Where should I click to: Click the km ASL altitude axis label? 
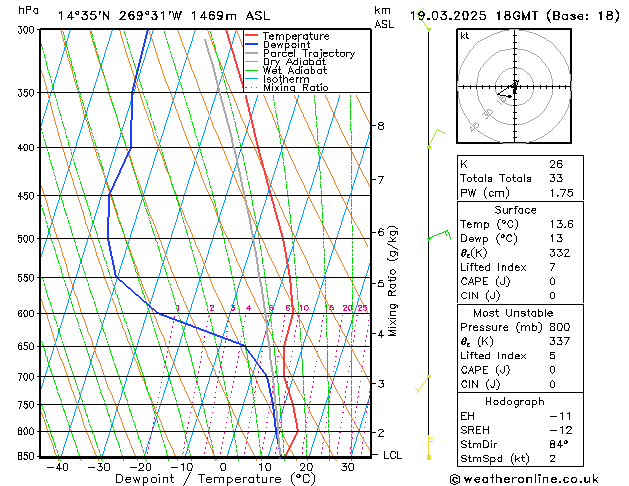tap(384, 17)
